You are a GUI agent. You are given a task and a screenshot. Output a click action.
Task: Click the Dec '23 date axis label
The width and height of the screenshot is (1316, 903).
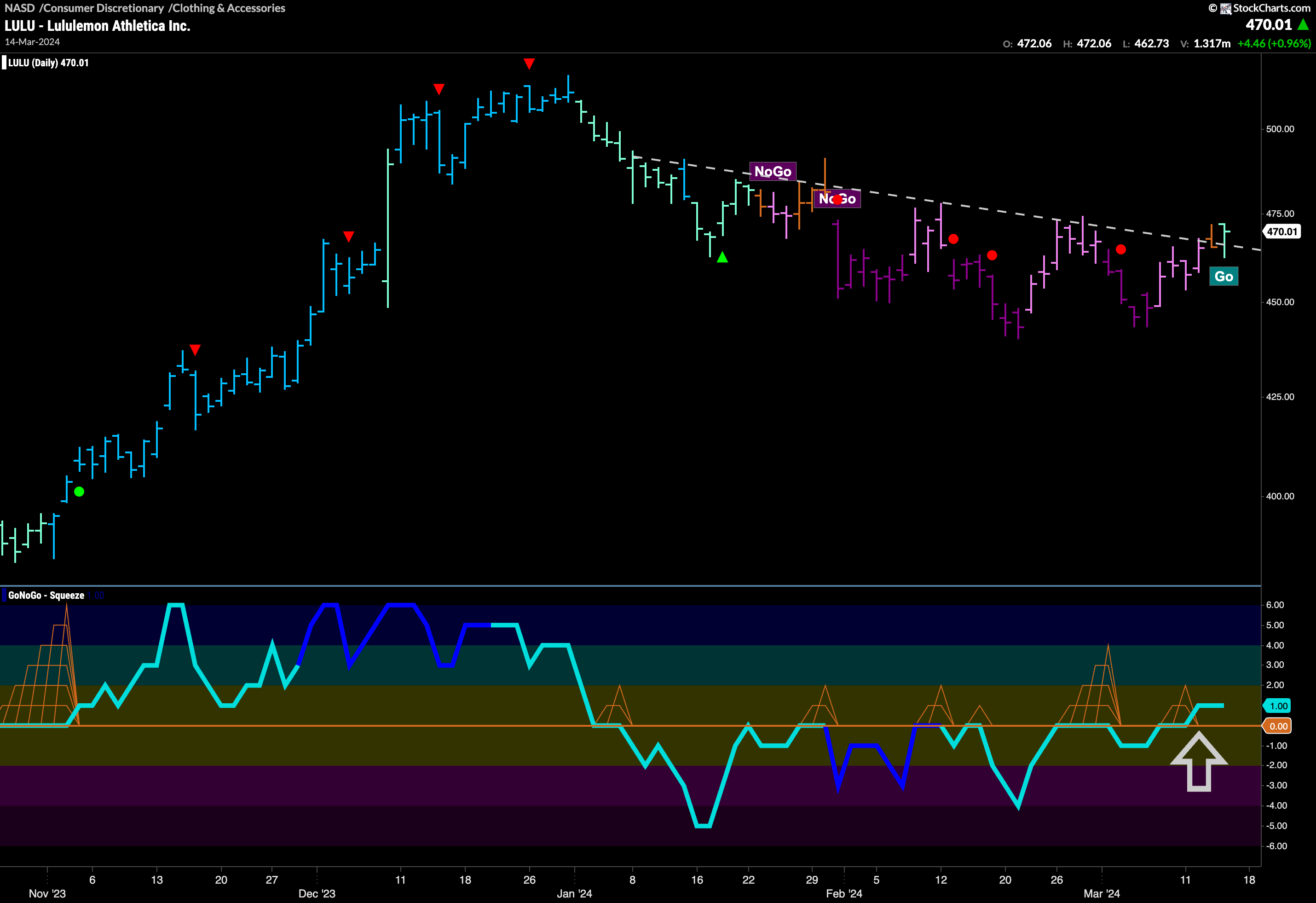317,894
